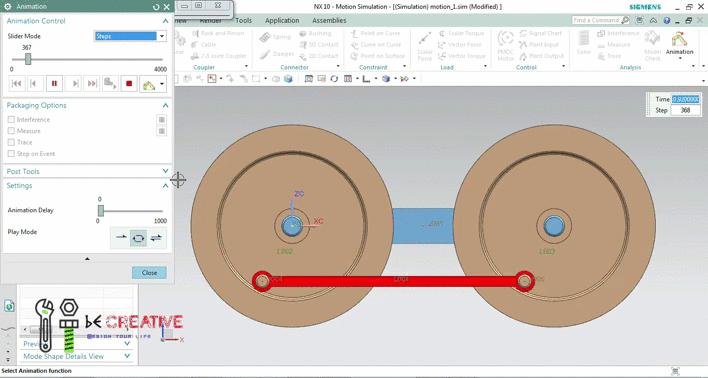
Task: Expand the Coupler group dropdown arrow
Action: point(247,66)
